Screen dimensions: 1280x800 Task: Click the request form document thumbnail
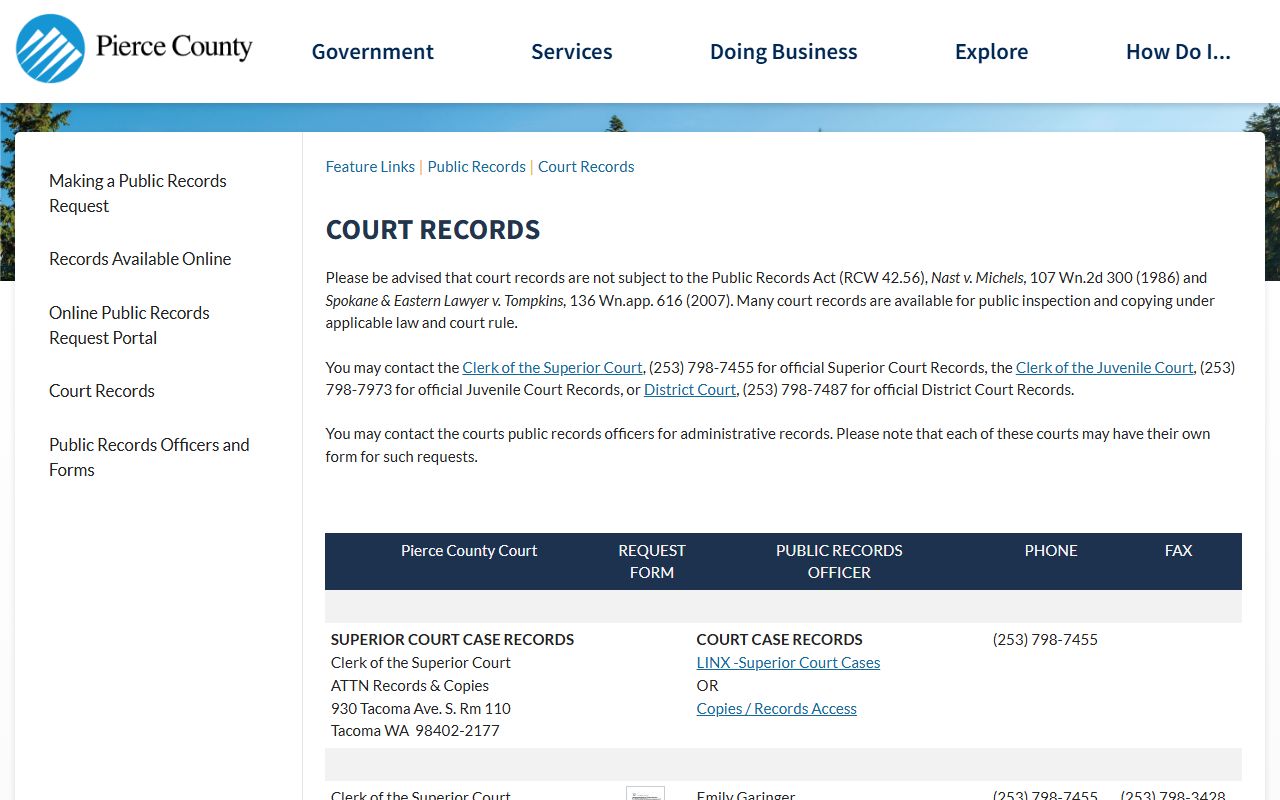point(645,793)
